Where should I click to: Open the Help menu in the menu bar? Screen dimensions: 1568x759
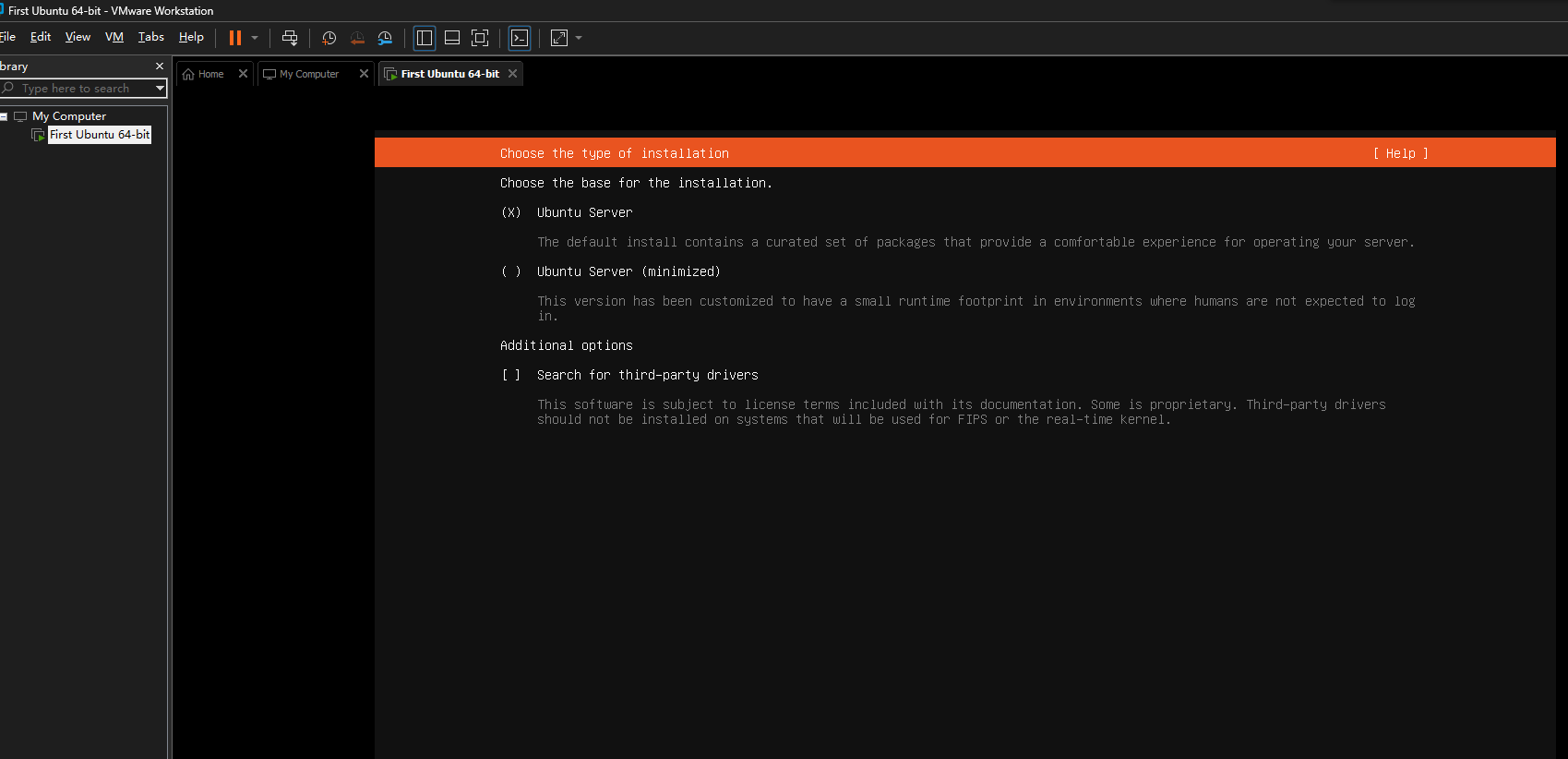(191, 37)
